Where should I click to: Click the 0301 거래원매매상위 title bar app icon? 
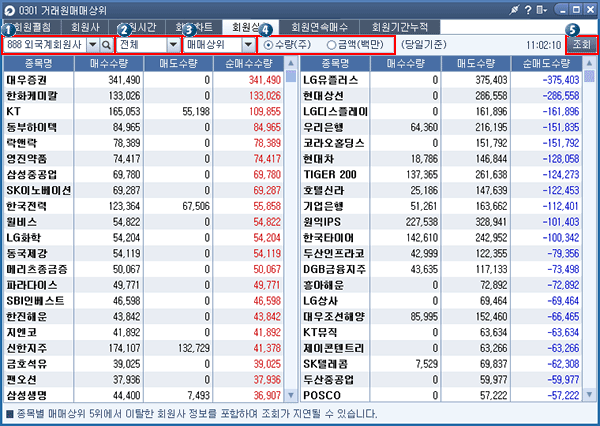coord(9,10)
